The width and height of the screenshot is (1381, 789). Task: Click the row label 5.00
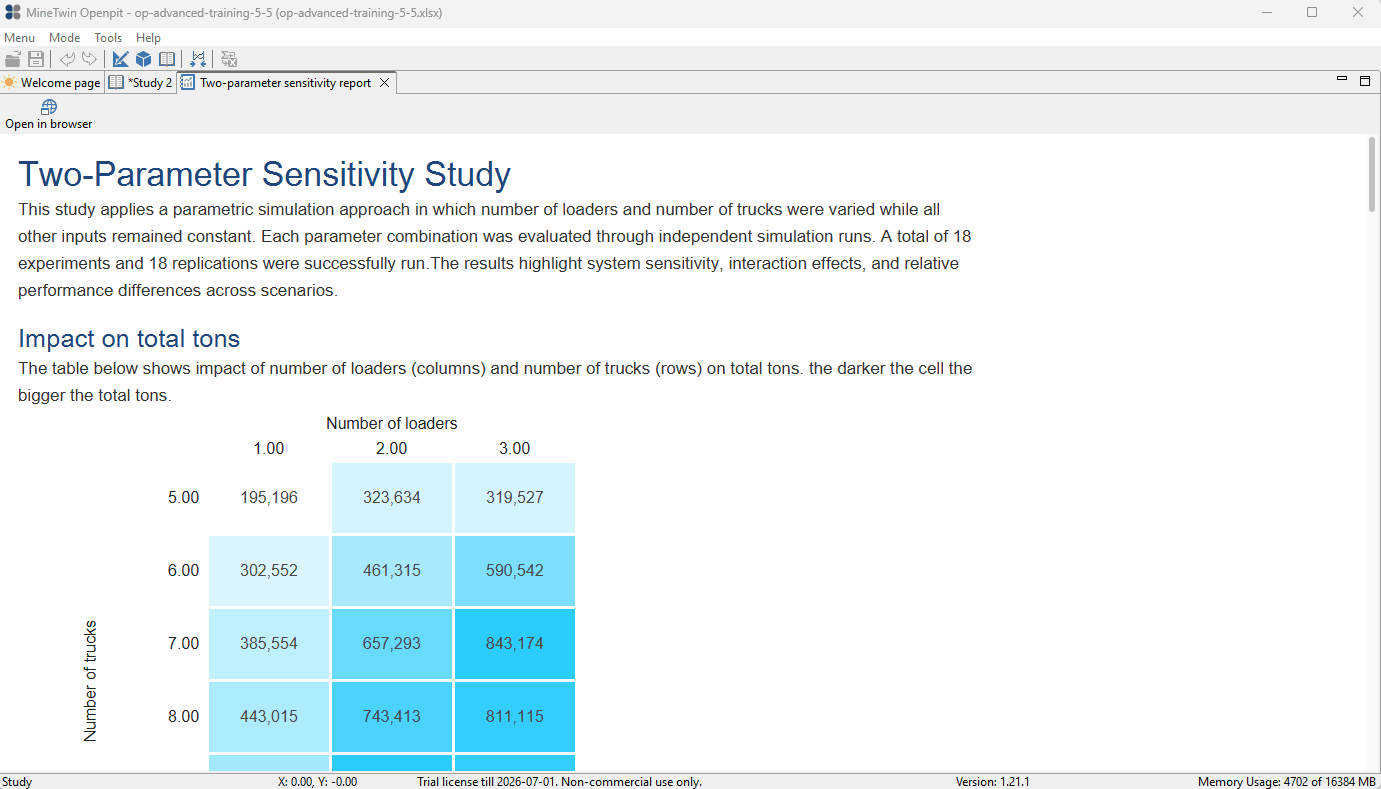point(184,497)
